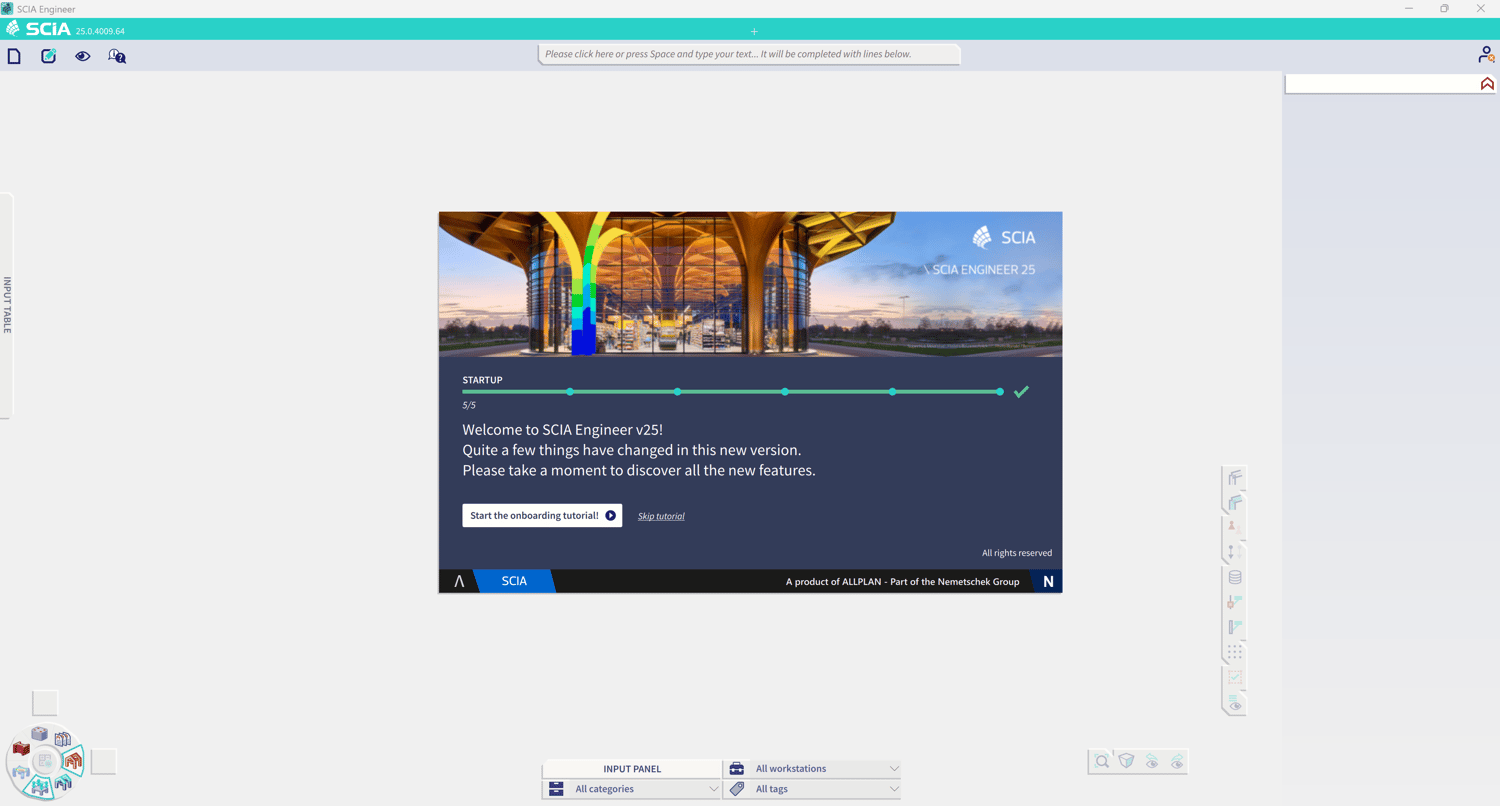Screen dimensions: 1500x806
Task: Click the red double-chevron collapse icon in the right panel
Action: click(x=1487, y=84)
